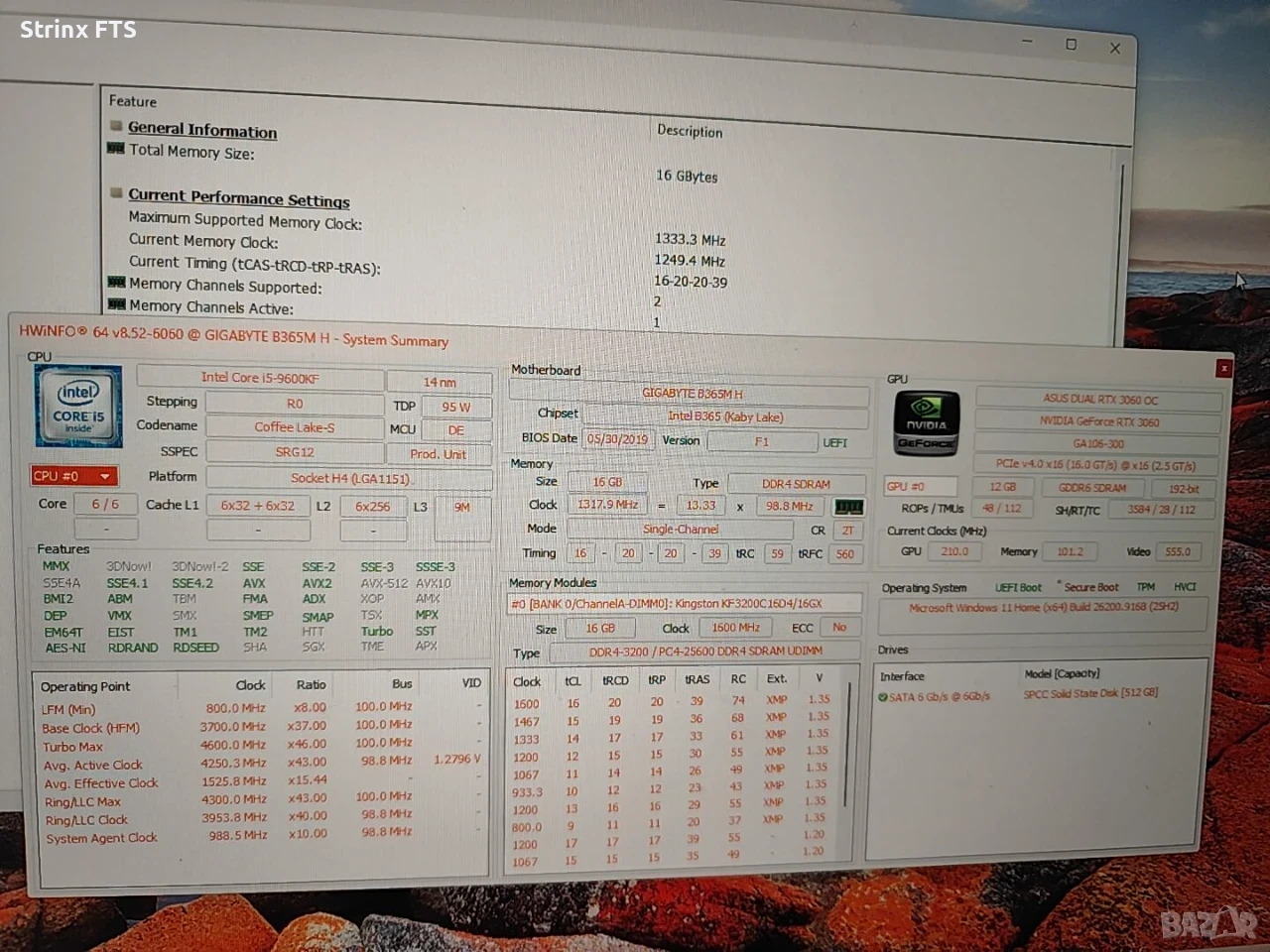1270x952 pixels.
Task: Click the icon beside Total Memory Size
Action: (x=116, y=149)
